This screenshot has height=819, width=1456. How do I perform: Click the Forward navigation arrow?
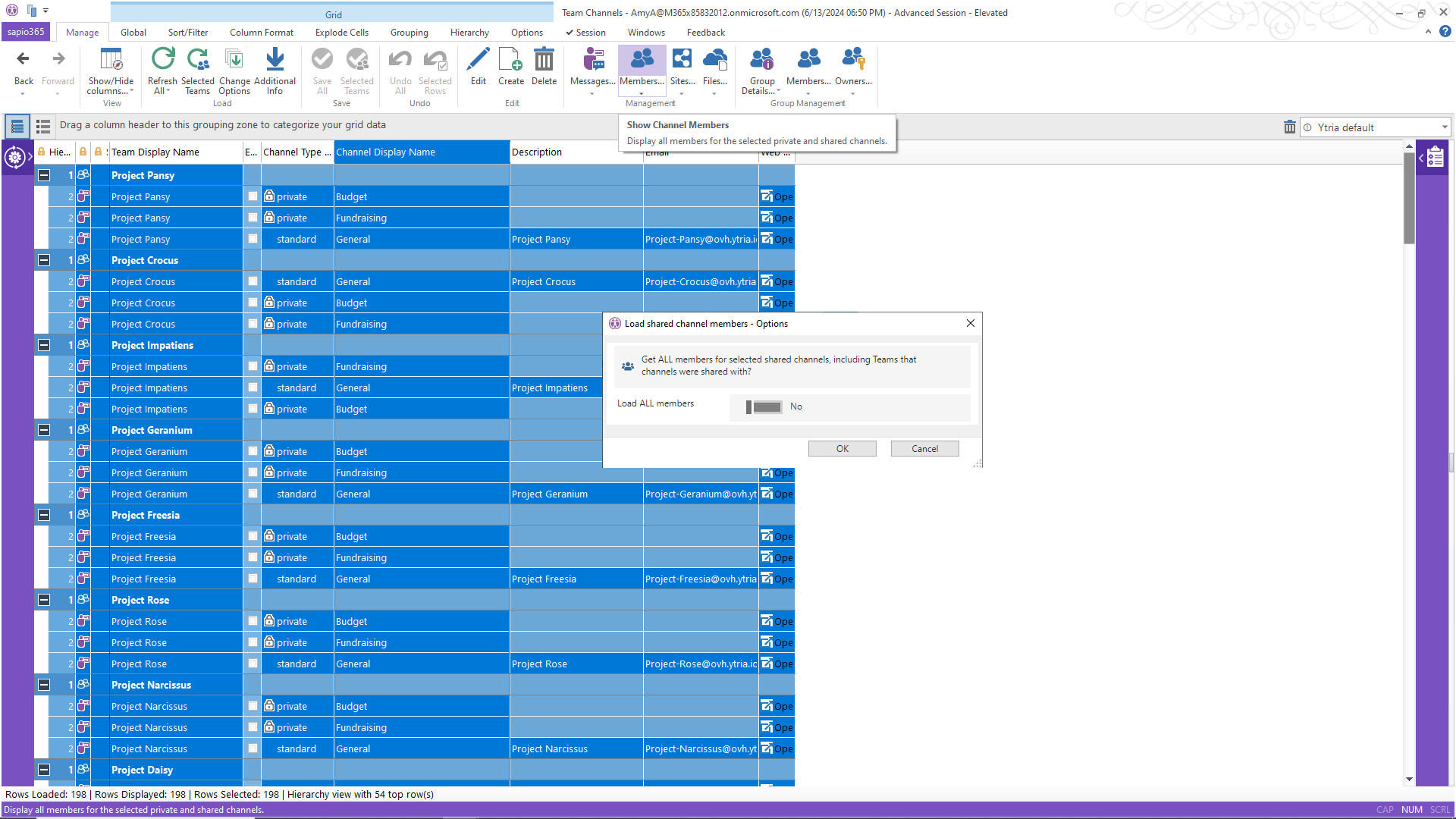58,59
